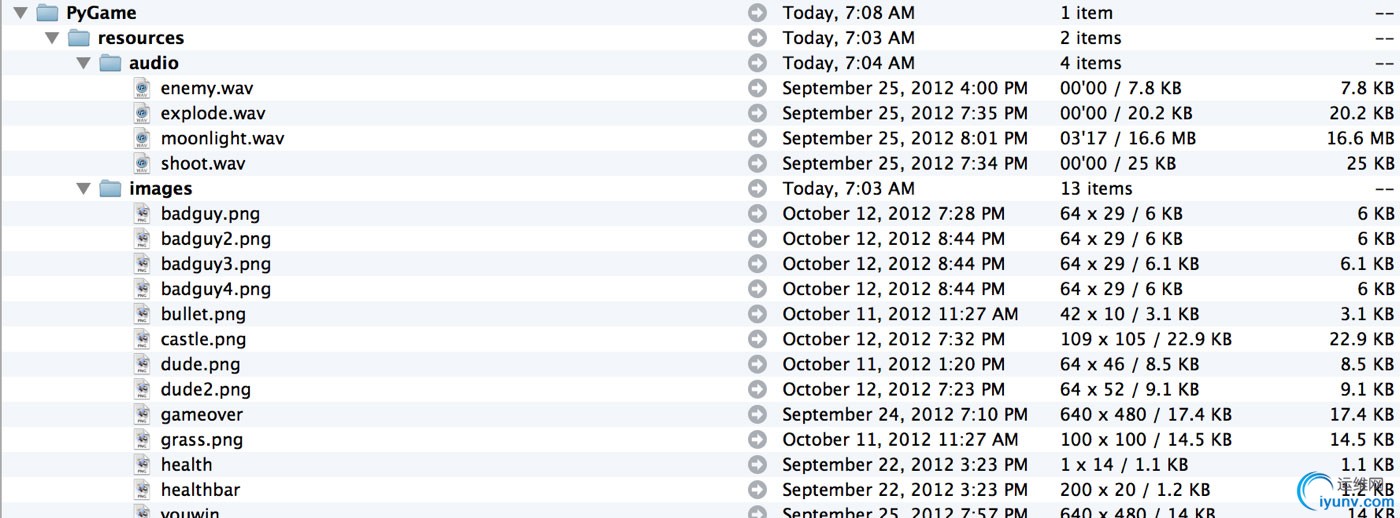1400x518 pixels.
Task: Click the audio folder icon
Action: pyautogui.click(x=111, y=63)
